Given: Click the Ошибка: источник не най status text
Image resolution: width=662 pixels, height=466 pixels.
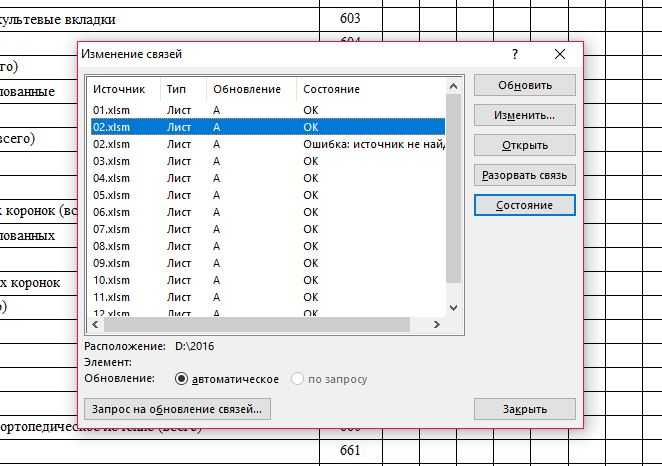Looking at the screenshot, I should pyautogui.click(x=374, y=144).
